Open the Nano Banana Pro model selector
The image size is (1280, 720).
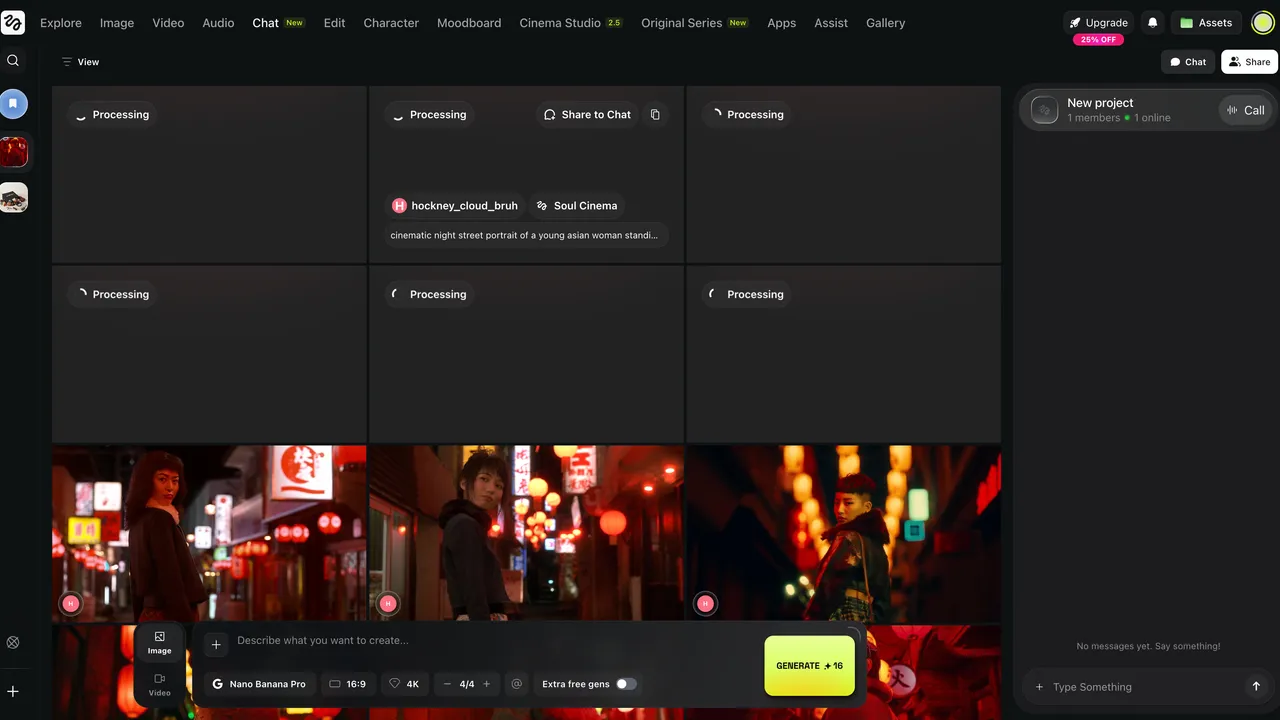pyautogui.click(x=260, y=684)
